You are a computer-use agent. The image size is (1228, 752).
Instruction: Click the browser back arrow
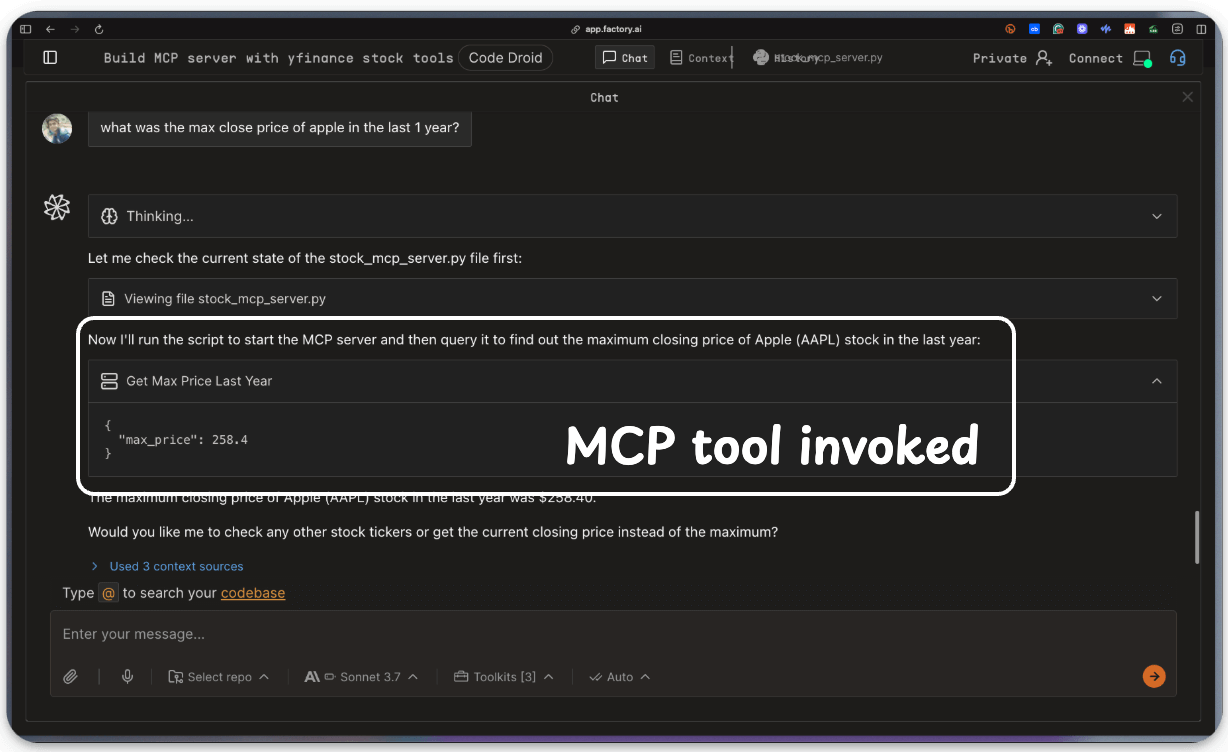click(50, 29)
